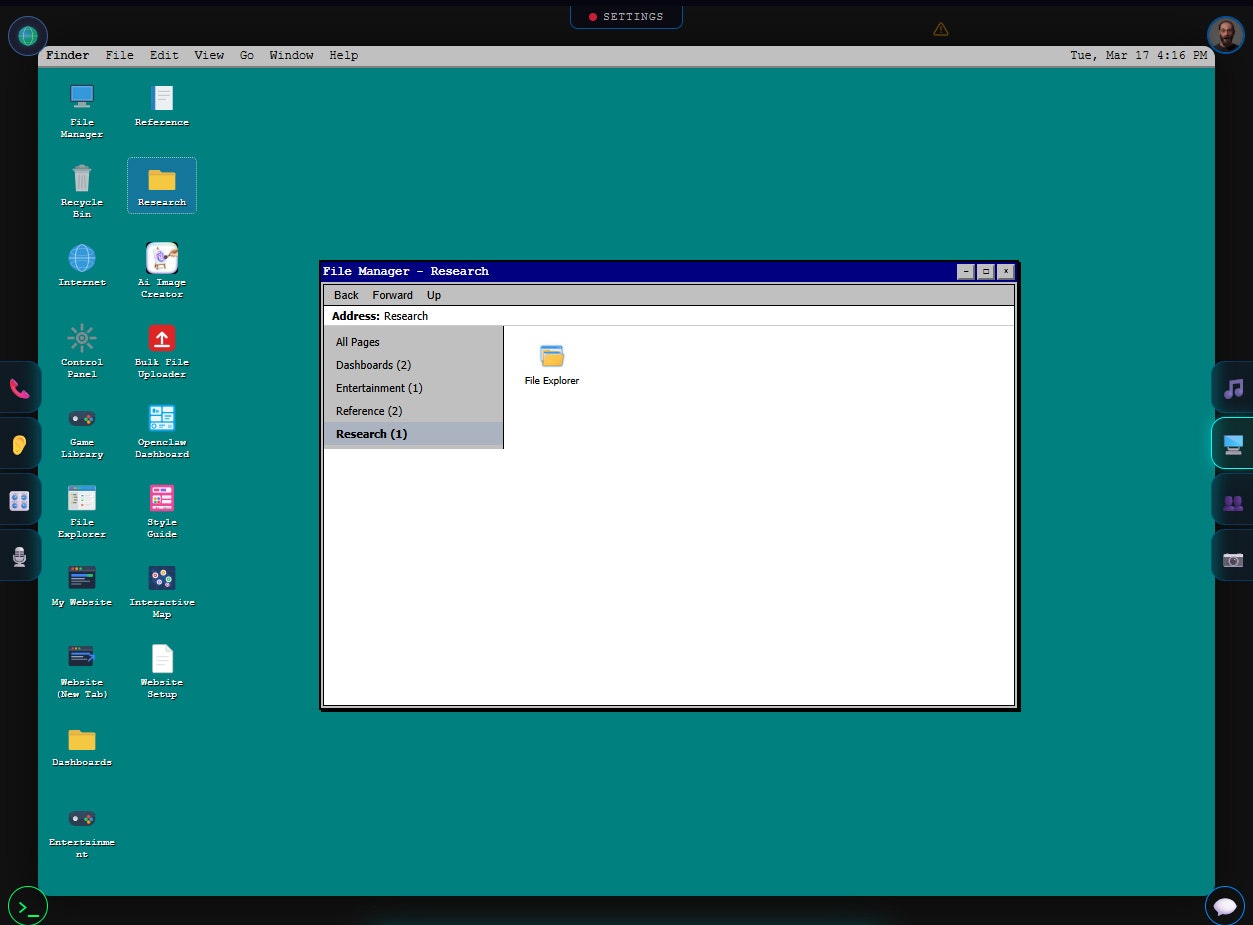Open the Go menu
Image resolution: width=1253 pixels, height=925 pixels.
point(247,55)
